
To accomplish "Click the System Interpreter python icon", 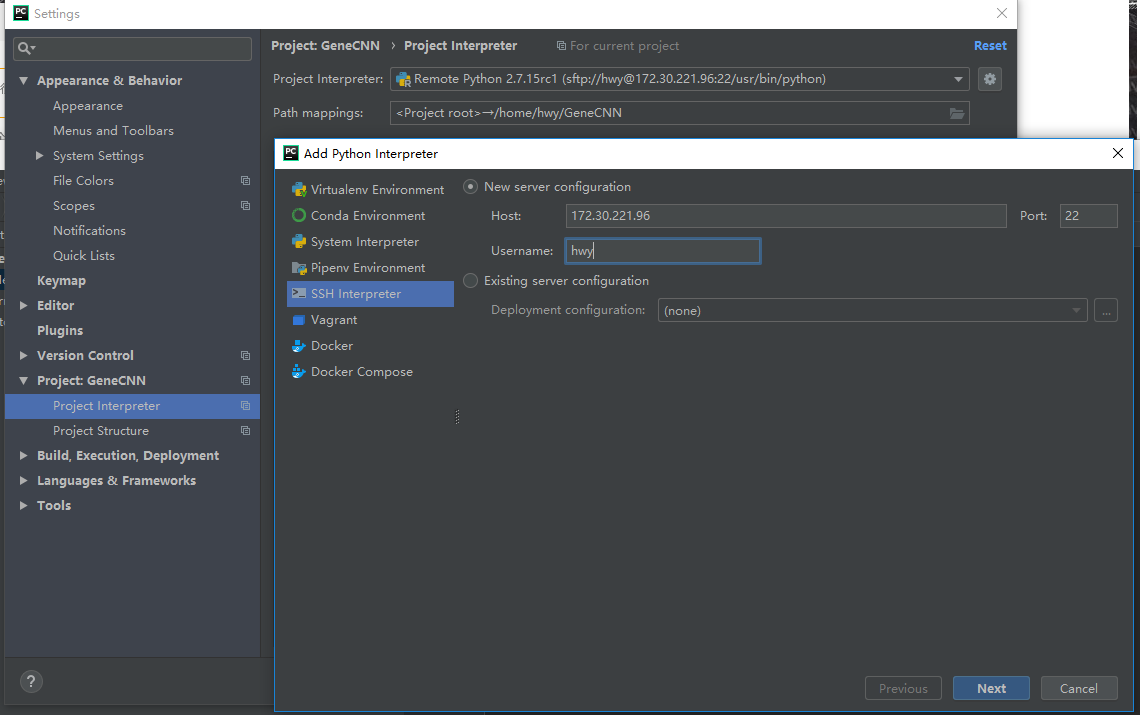I will 299,241.
